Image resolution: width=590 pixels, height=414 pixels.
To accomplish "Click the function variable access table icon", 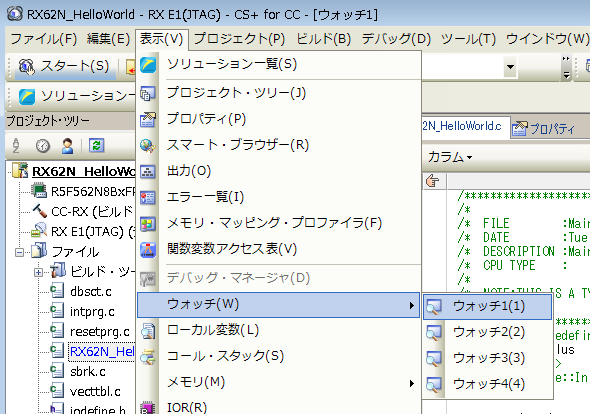I will [x=148, y=250].
